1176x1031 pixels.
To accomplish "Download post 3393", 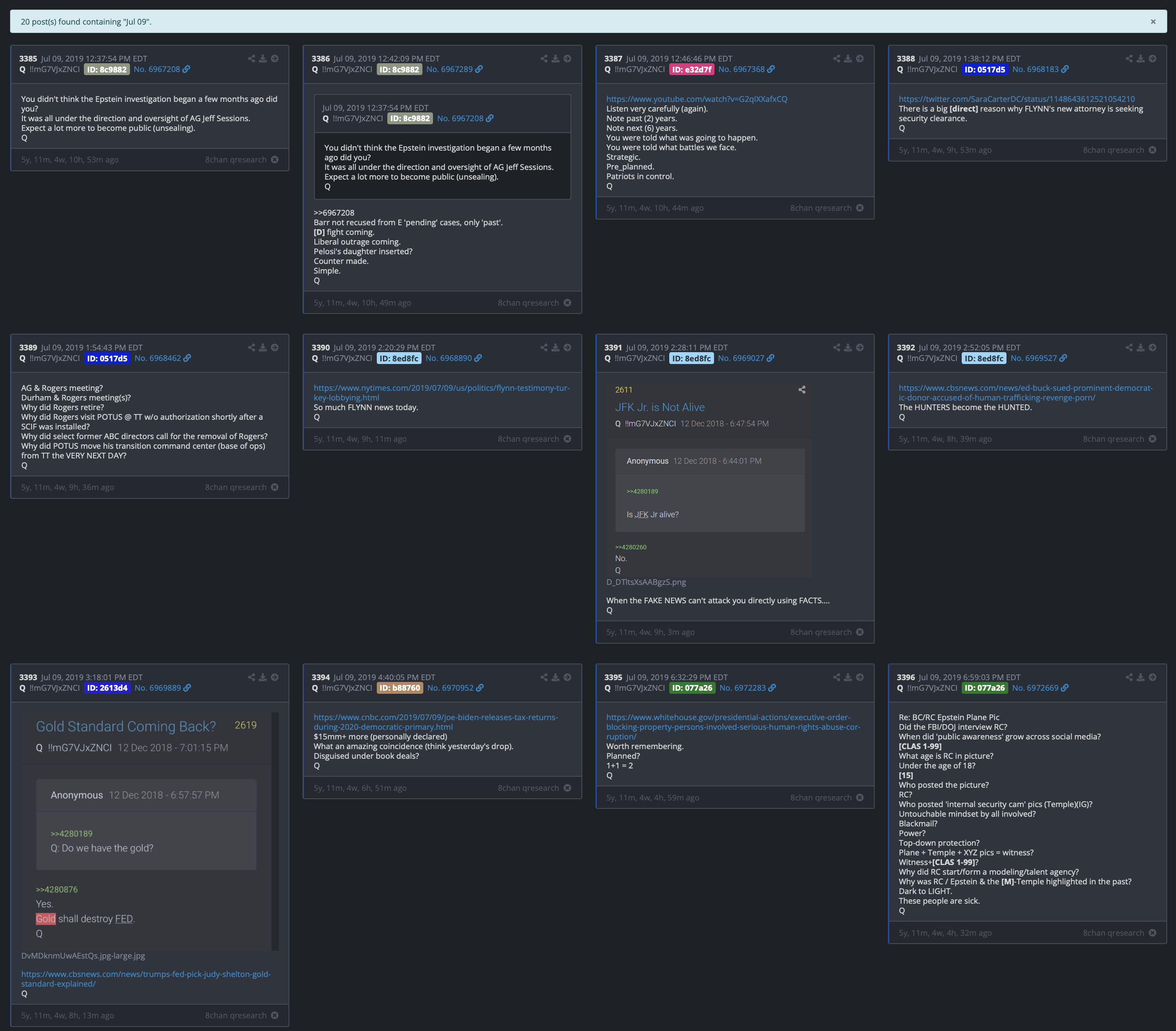I will tap(263, 677).
